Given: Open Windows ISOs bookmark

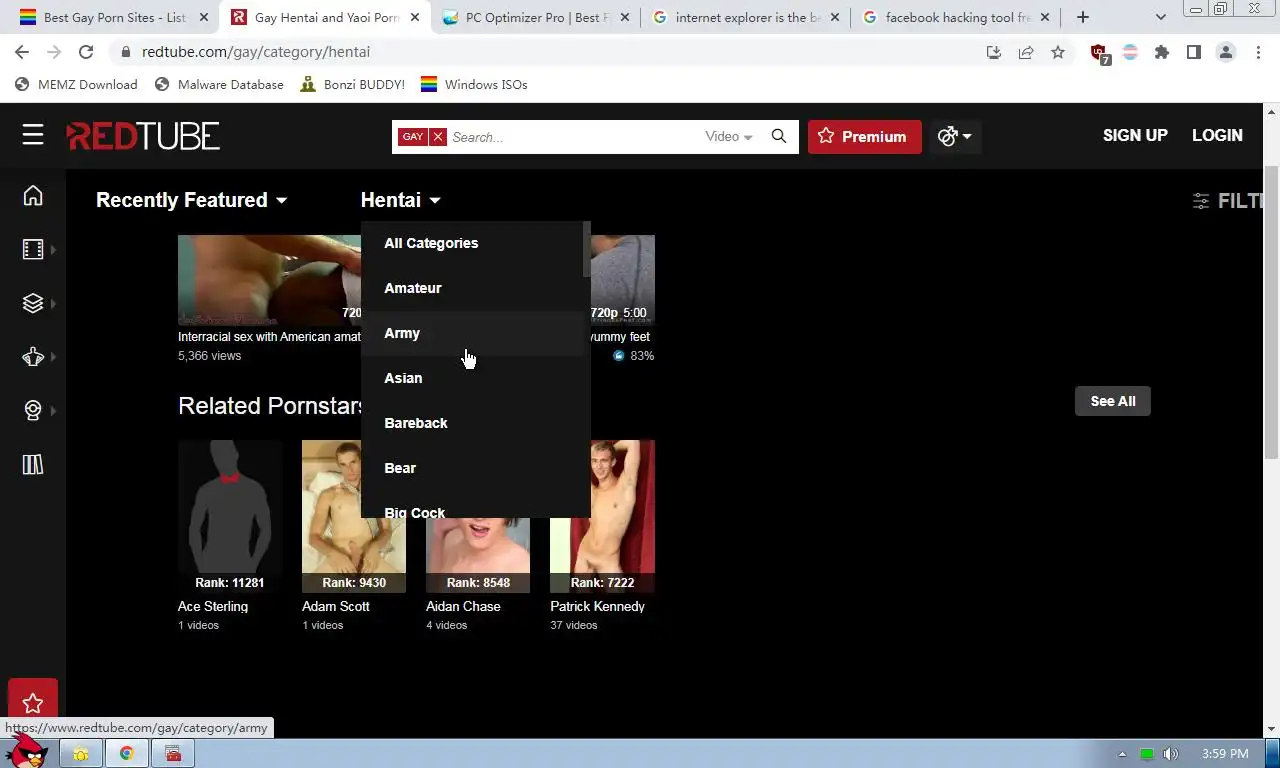Looking at the screenshot, I should pos(474,84).
